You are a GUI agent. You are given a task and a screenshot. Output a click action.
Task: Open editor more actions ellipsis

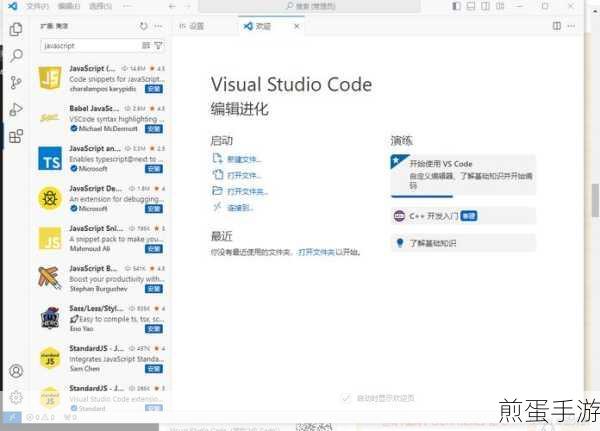(x=571, y=26)
